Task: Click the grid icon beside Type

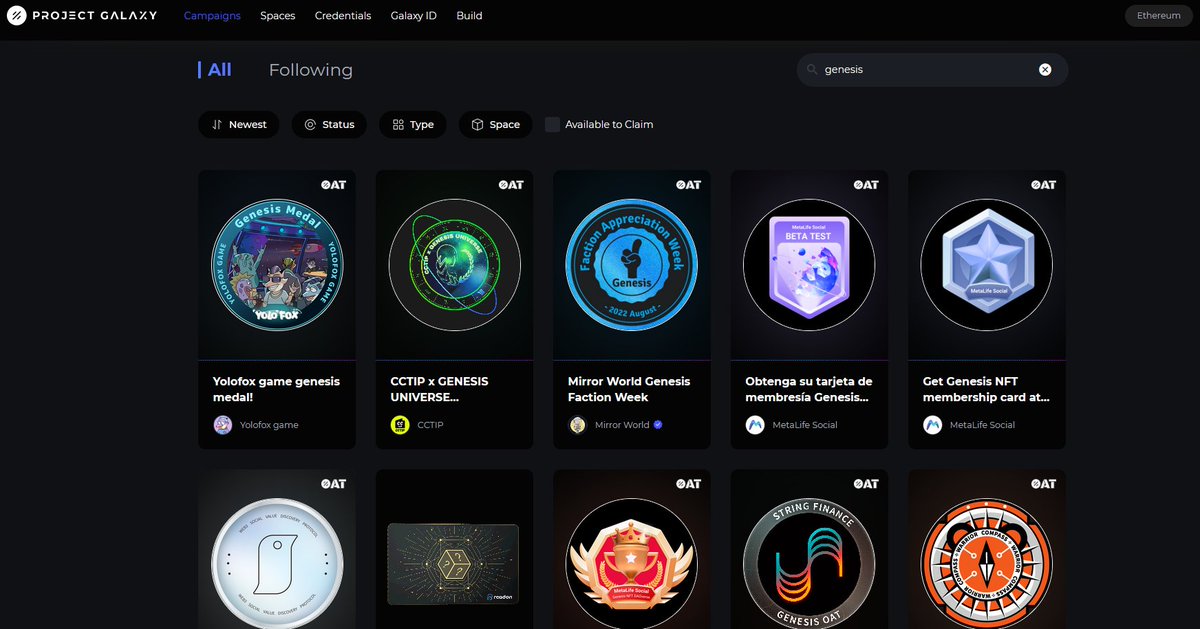Action: tap(398, 125)
